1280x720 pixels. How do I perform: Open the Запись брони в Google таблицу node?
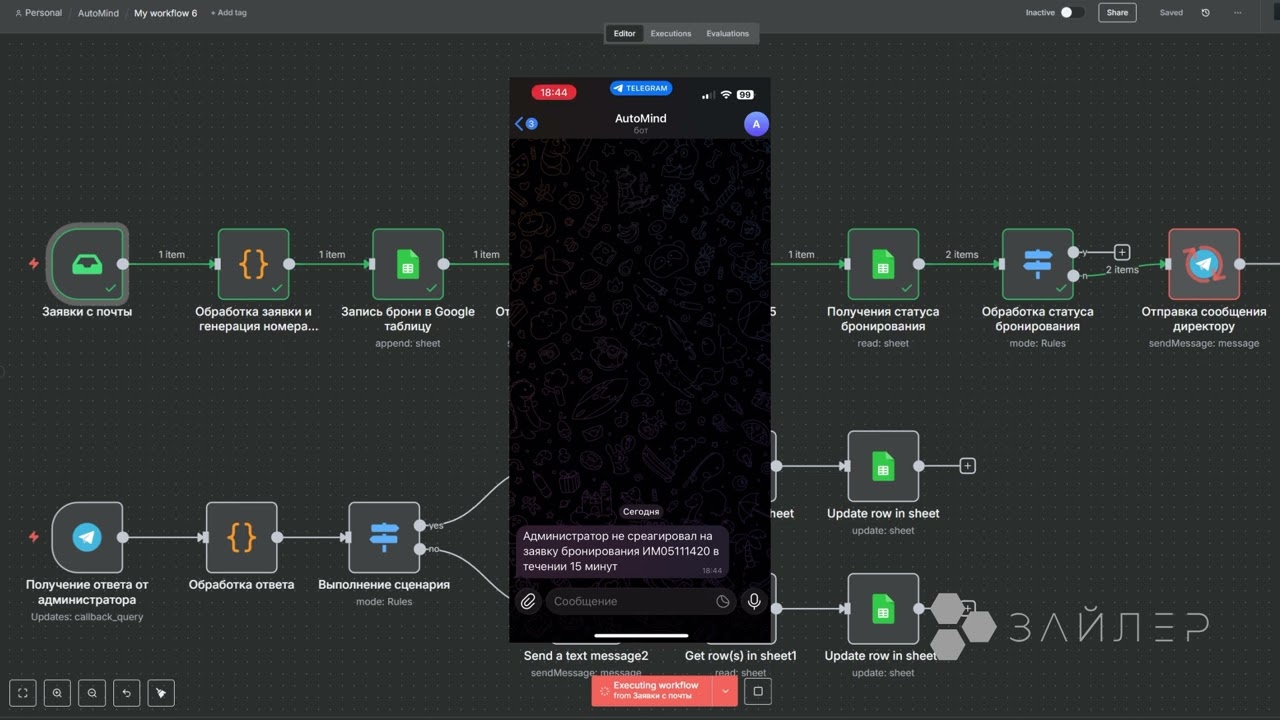[408, 264]
